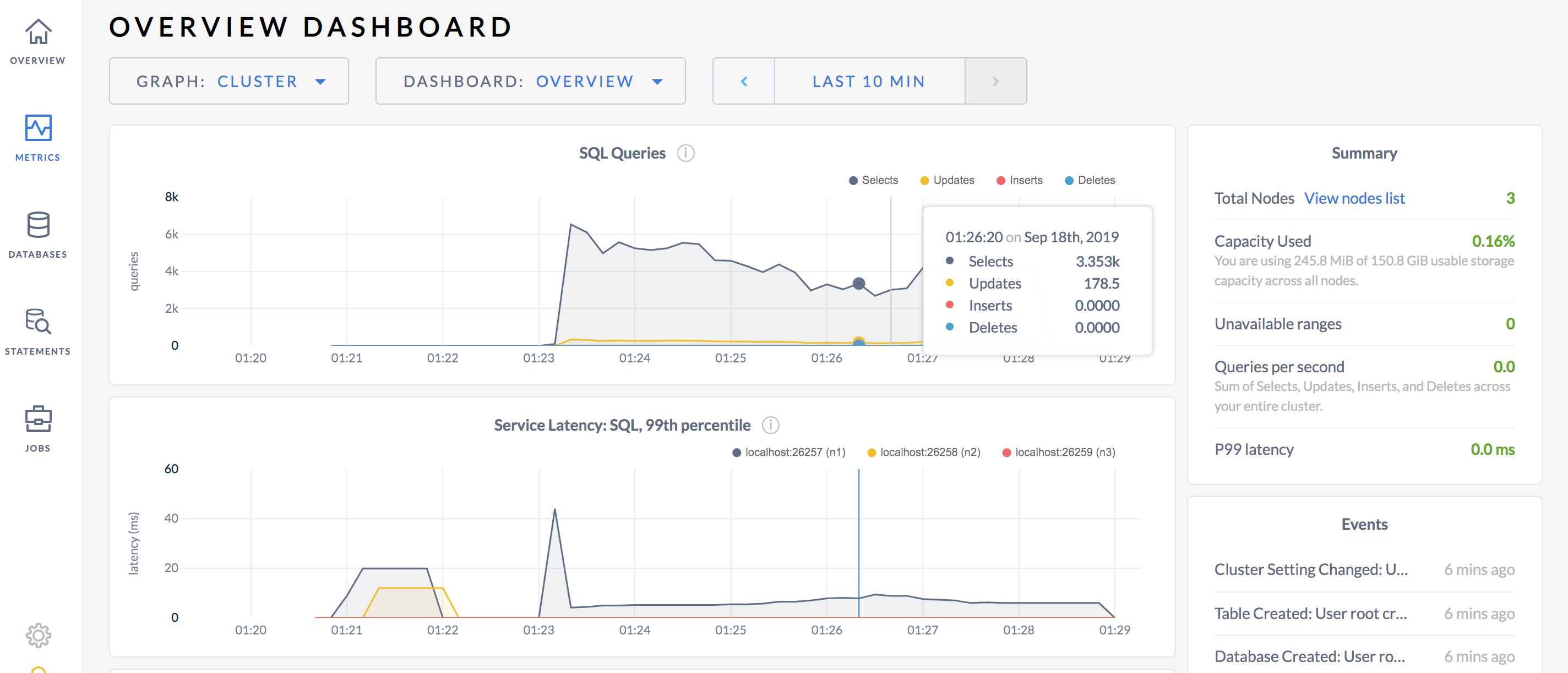The width and height of the screenshot is (1568, 673).
Task: Click the Service Latency info icon
Action: click(772, 426)
